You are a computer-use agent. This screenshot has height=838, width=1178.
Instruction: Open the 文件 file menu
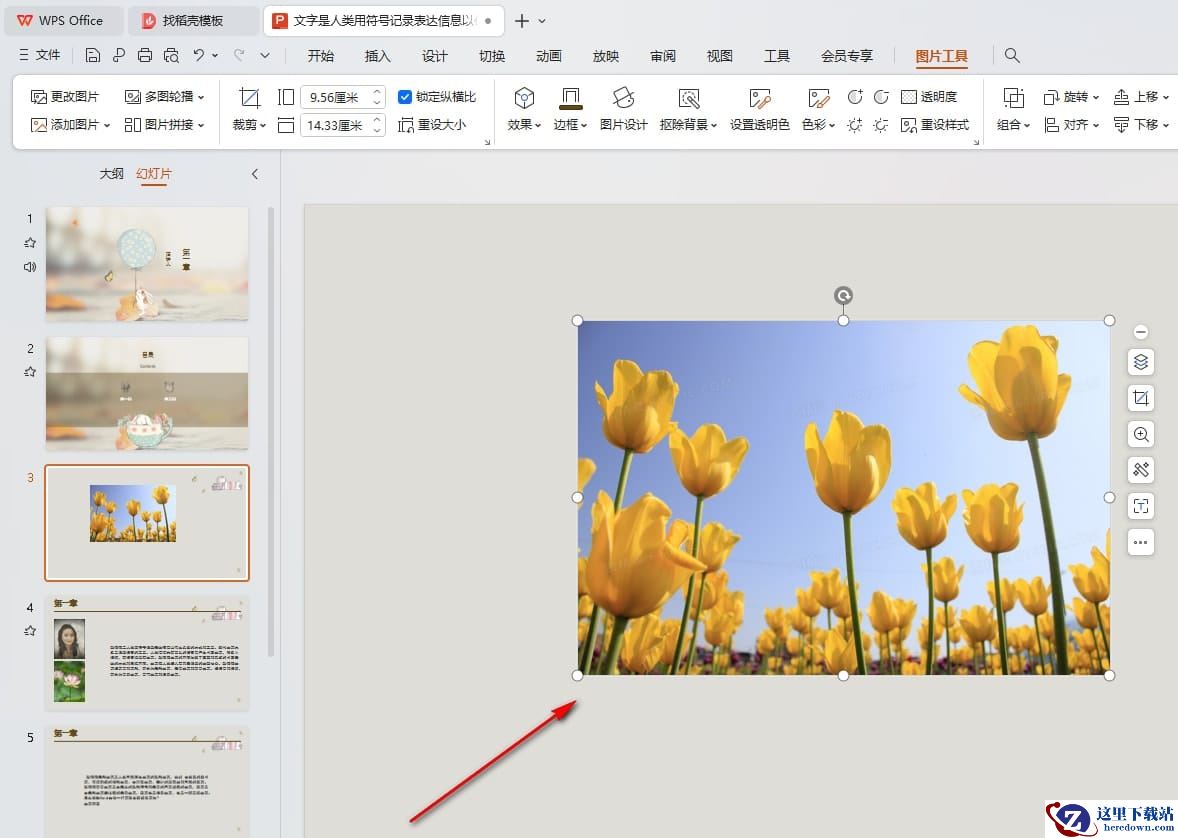(x=40, y=55)
